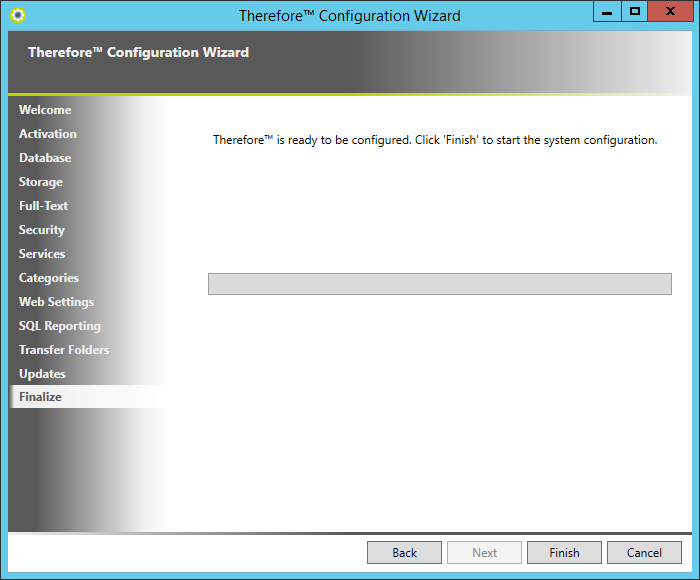Image resolution: width=700 pixels, height=580 pixels.
Task: Select the Security step
Action: 42,230
